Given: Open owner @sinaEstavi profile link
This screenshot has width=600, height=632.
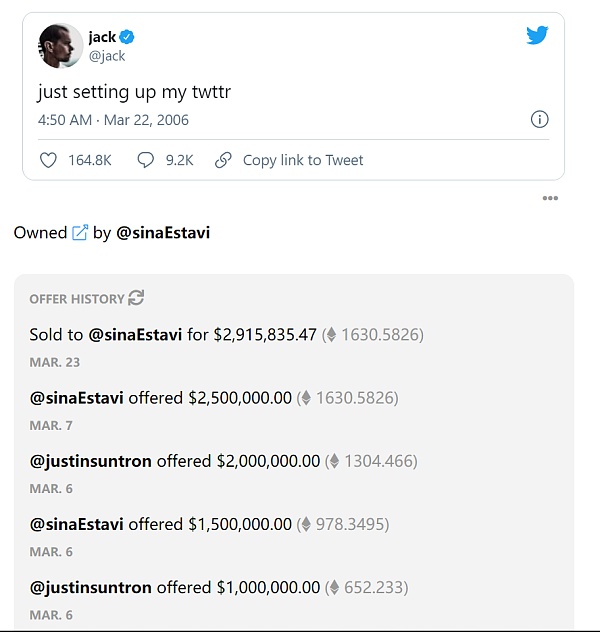Looking at the screenshot, I should pyautogui.click(x=163, y=233).
